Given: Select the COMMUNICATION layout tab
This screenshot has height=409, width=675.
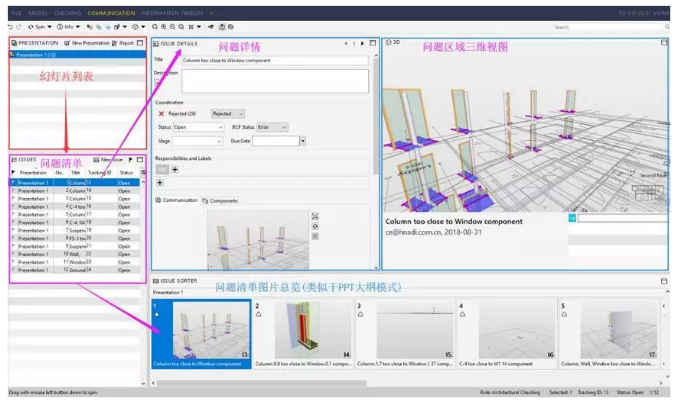Looking at the screenshot, I should [x=111, y=13].
